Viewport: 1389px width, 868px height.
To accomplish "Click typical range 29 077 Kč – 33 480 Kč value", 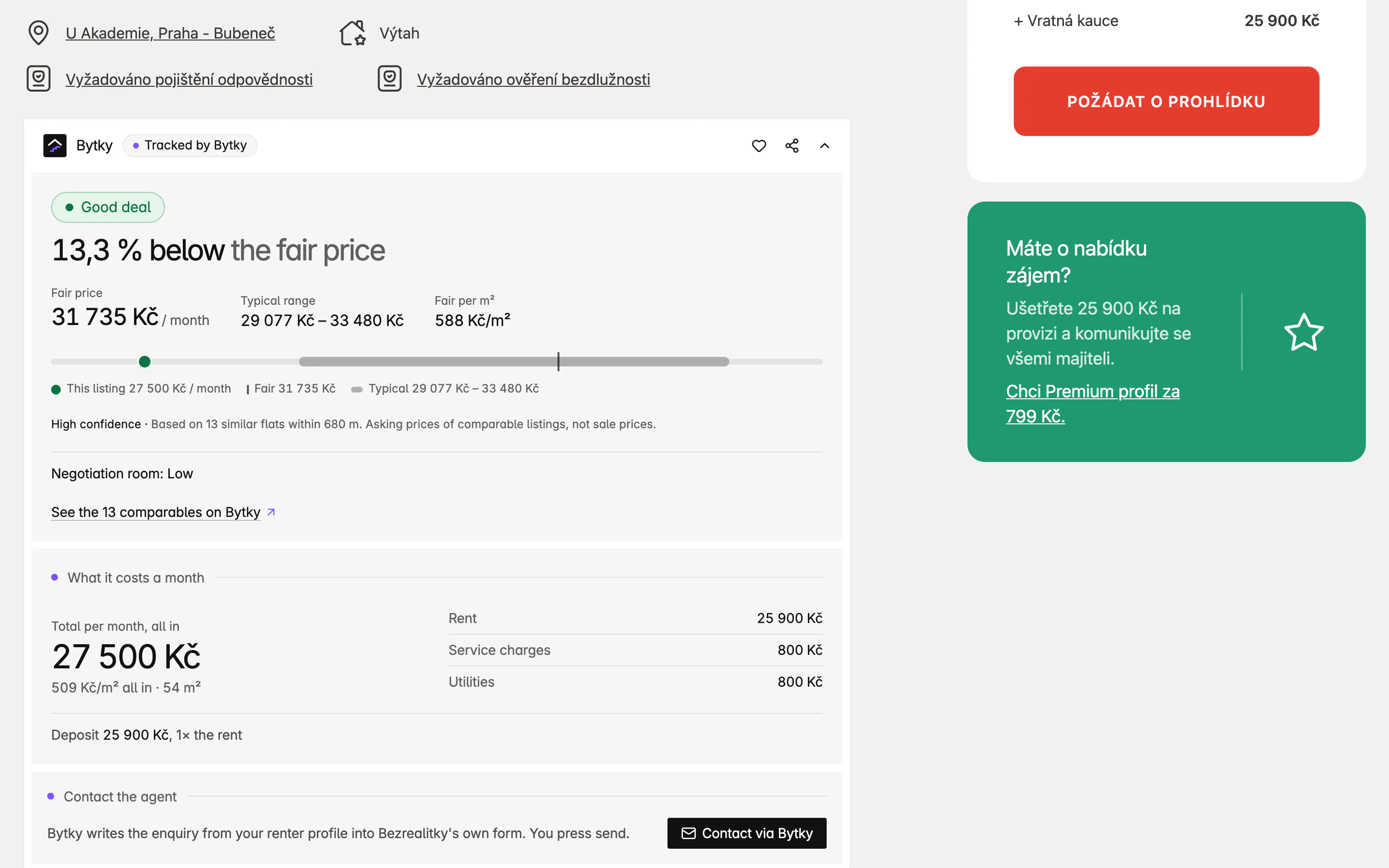I will coord(322,320).
